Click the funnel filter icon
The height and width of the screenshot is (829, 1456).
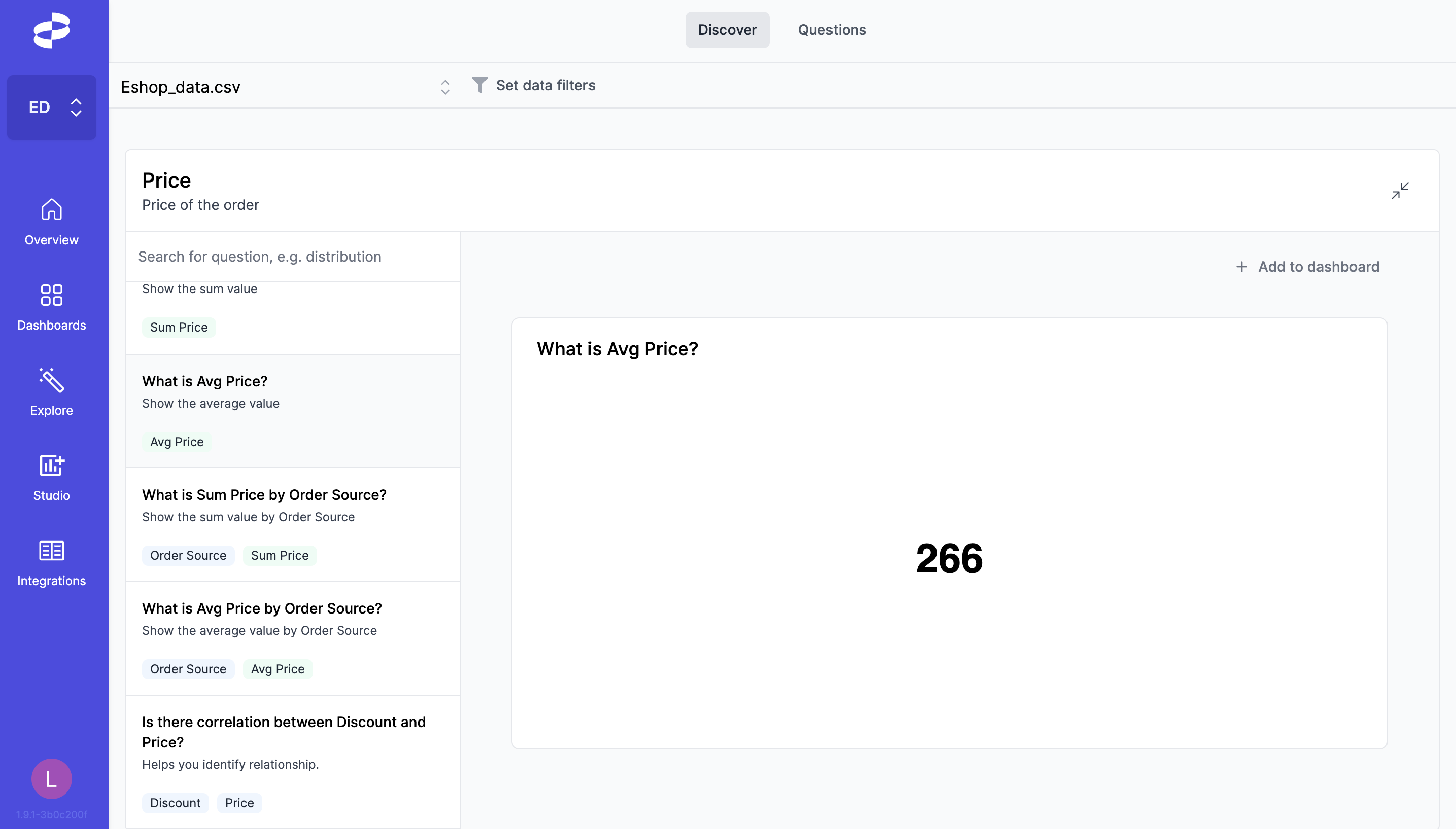pos(479,85)
